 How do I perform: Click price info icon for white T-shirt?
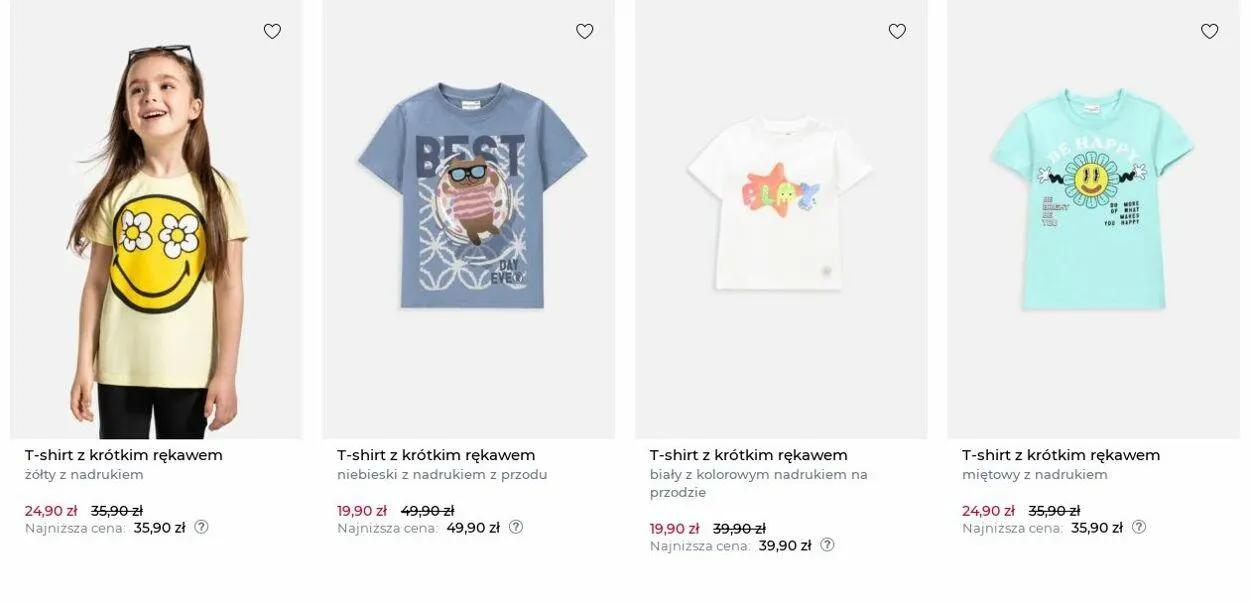coord(827,545)
